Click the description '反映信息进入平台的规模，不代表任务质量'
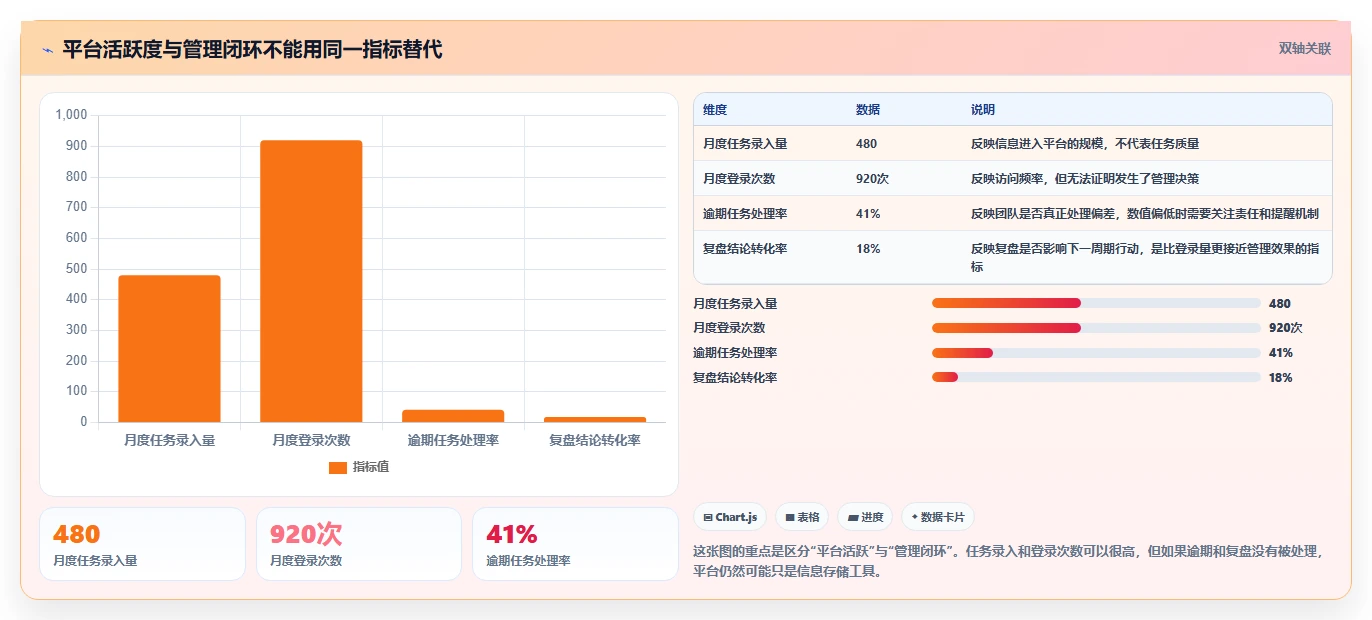1372x620 pixels. coord(1085,144)
